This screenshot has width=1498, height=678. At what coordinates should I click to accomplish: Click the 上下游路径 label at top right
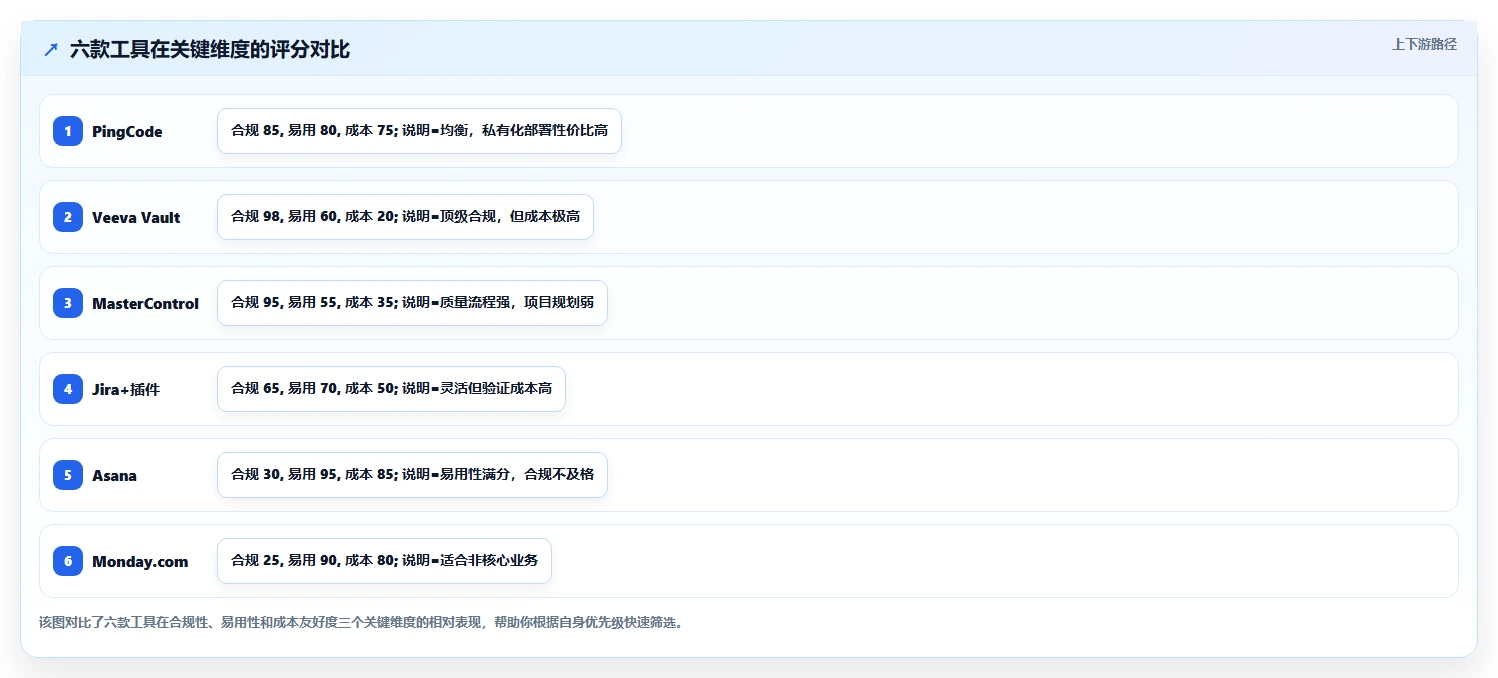pyautogui.click(x=1424, y=44)
